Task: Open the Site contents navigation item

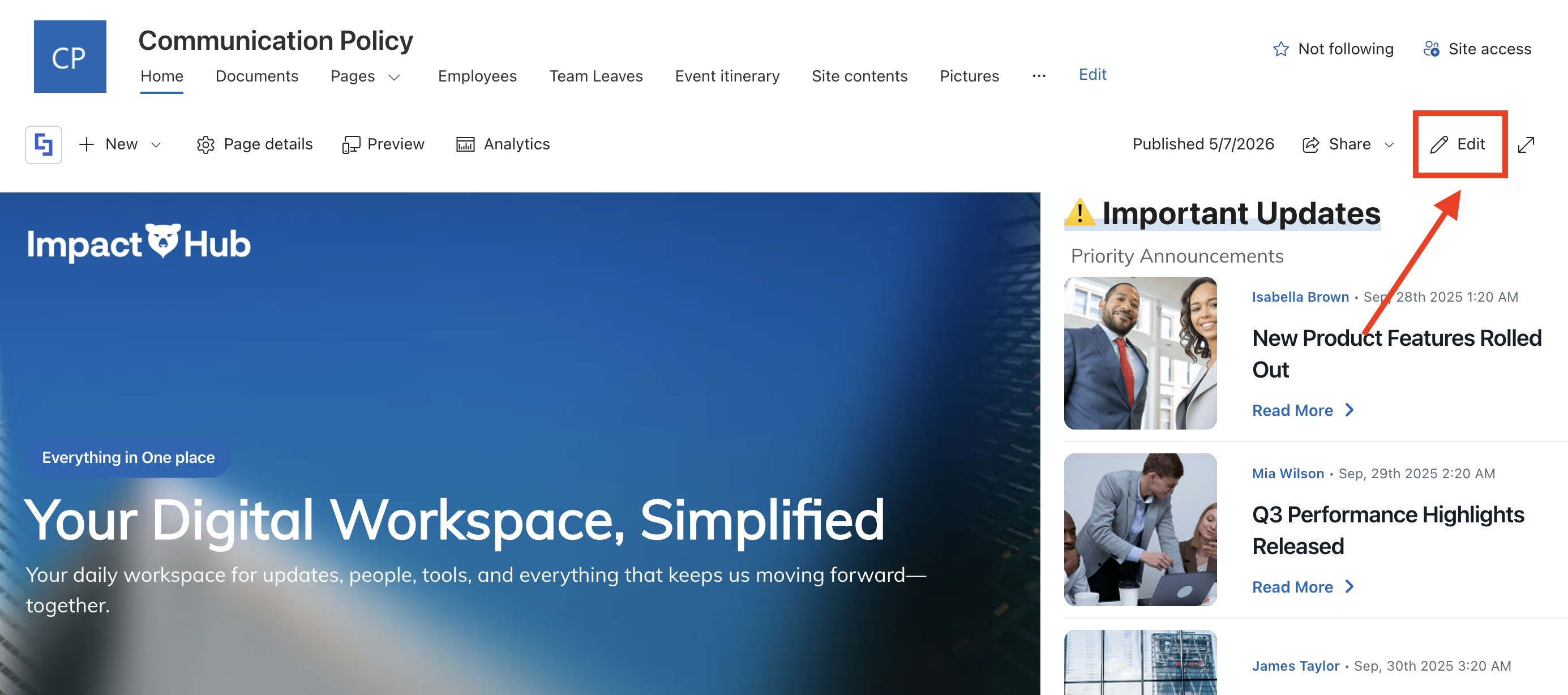Action: point(859,76)
